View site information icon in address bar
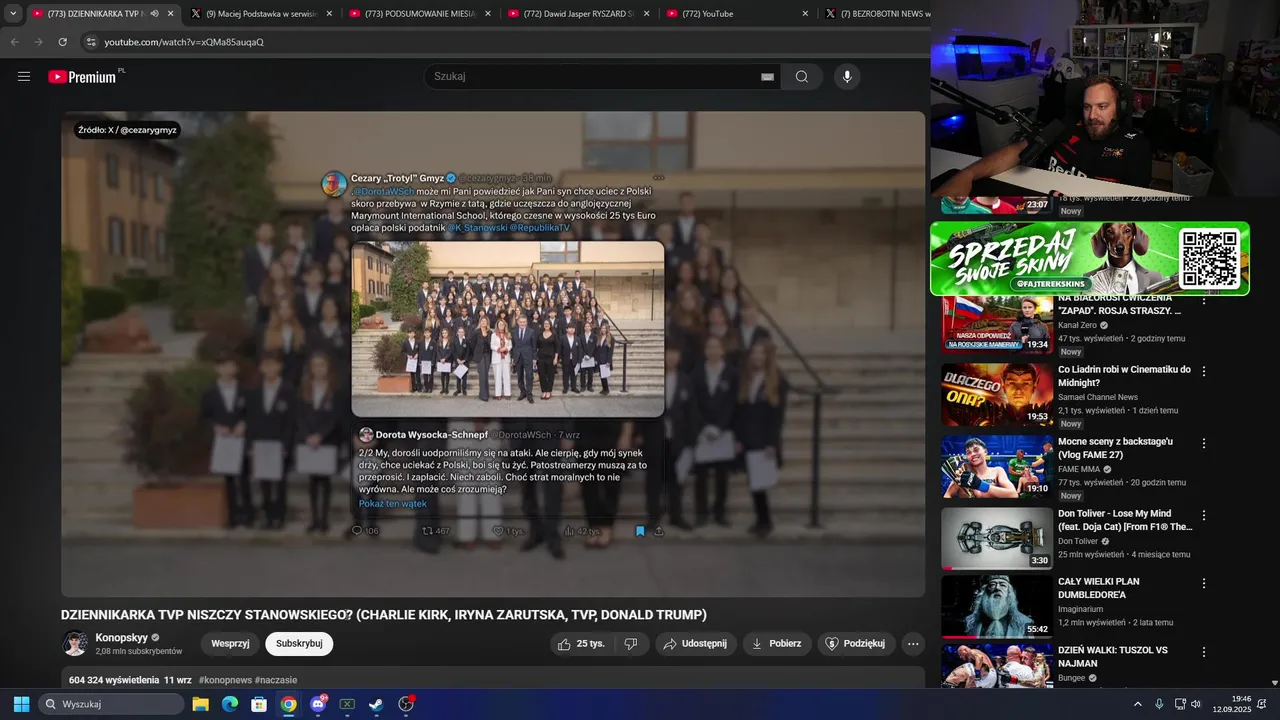Viewport: 1280px width, 720px height. 91,42
